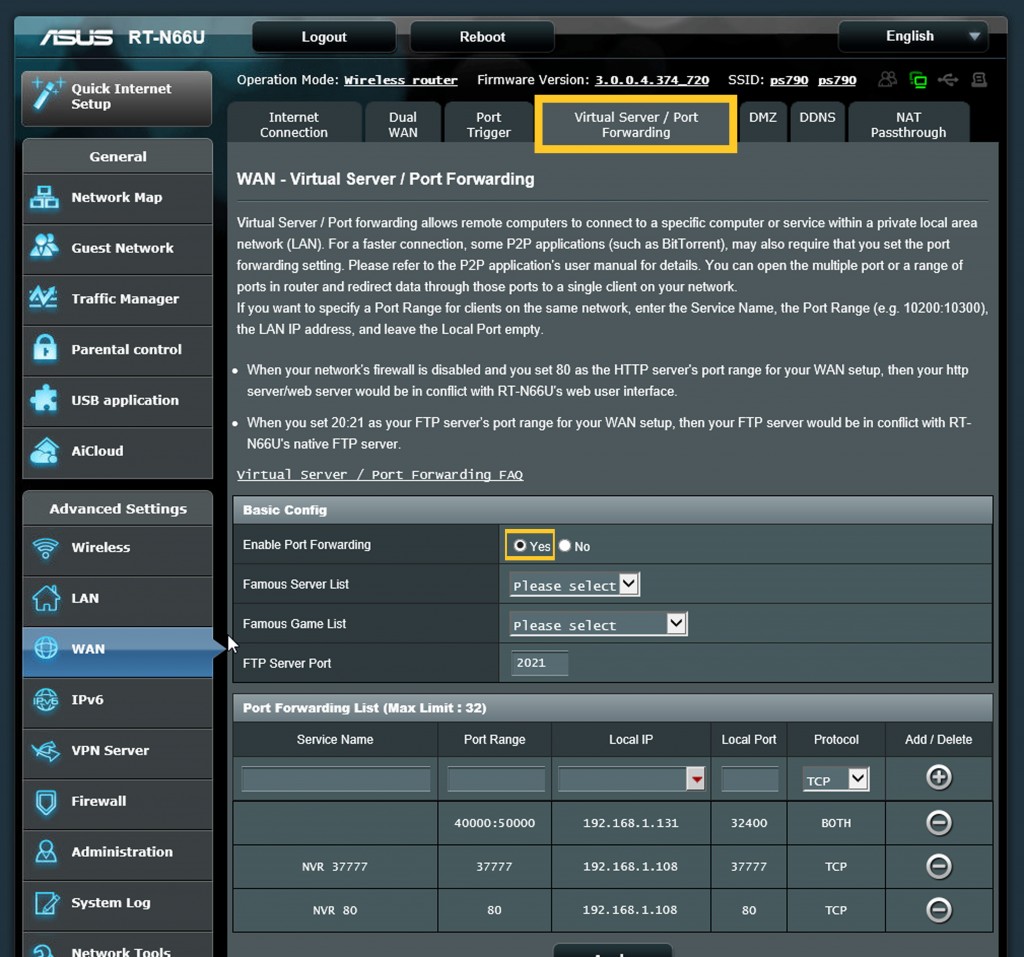Click the printer status icon in header
The width and height of the screenshot is (1024, 957).
(978, 80)
